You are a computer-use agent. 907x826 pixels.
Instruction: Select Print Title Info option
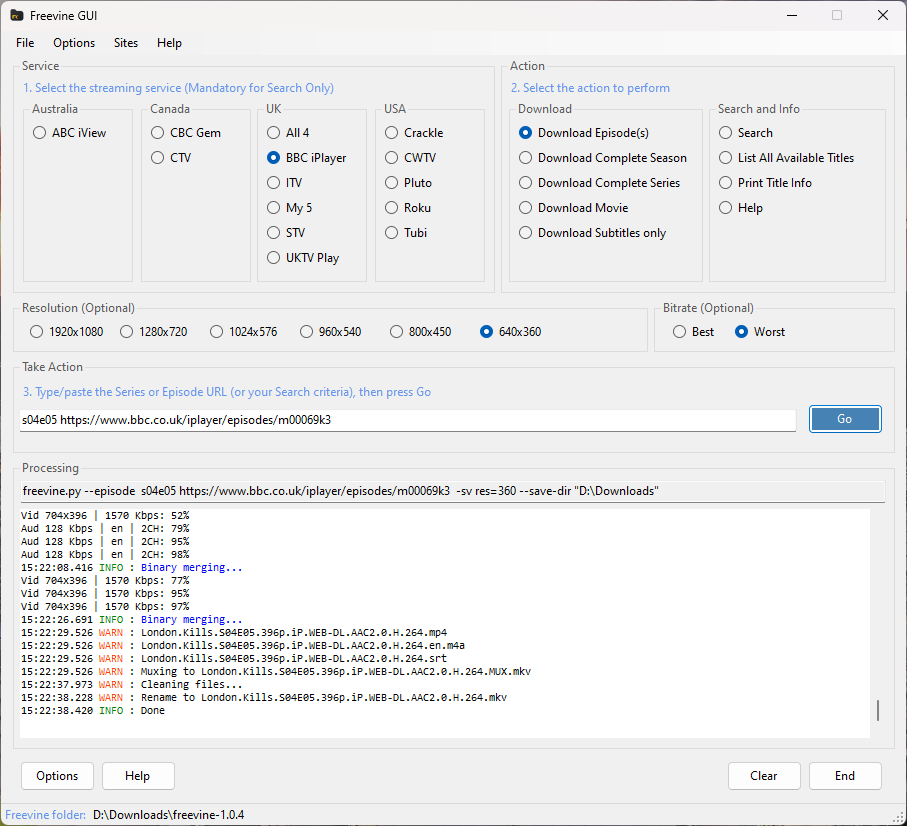click(726, 183)
